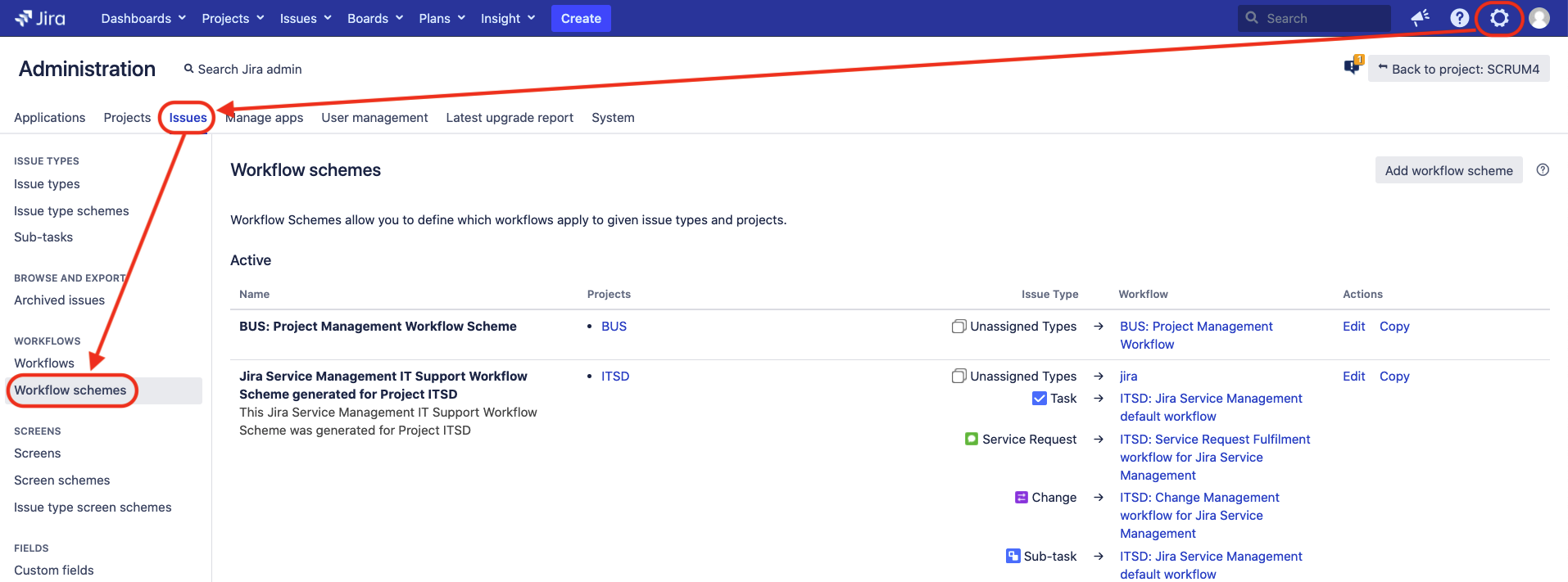Click the Task issue type icon
Screen dimensions: 1568x582
tap(1039, 399)
